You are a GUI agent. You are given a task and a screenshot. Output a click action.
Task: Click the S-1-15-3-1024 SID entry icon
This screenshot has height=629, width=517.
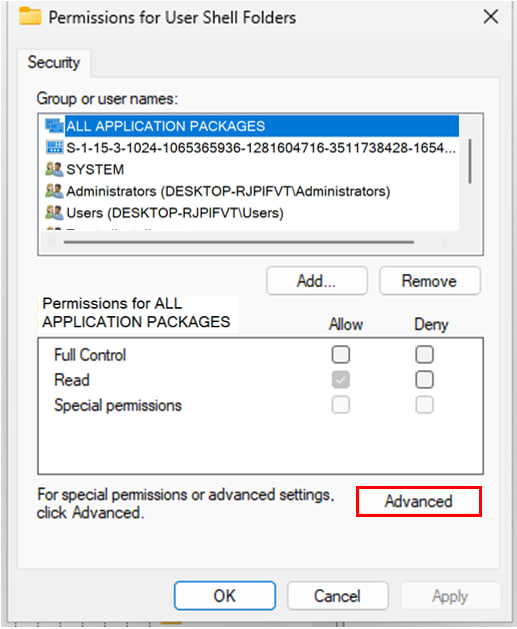point(54,147)
